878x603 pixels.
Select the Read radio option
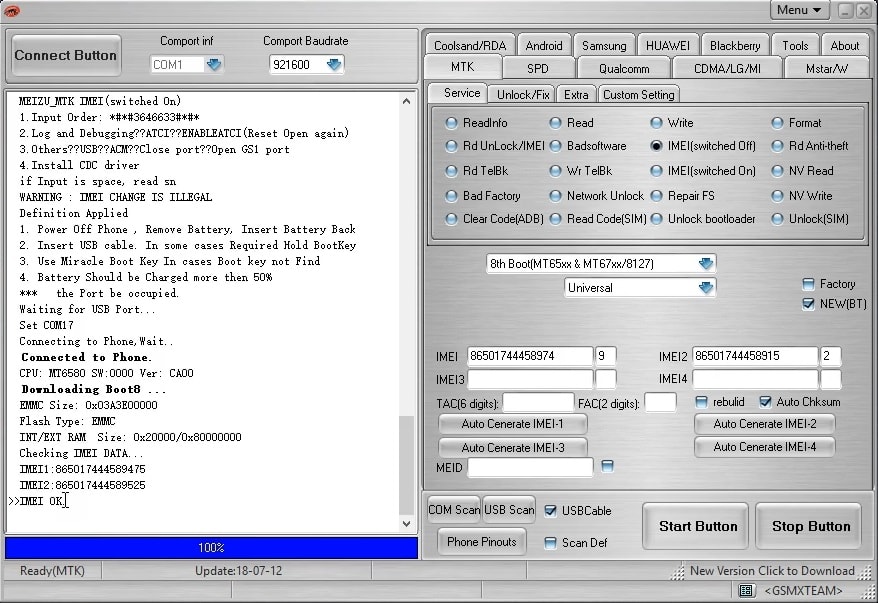coord(572,123)
